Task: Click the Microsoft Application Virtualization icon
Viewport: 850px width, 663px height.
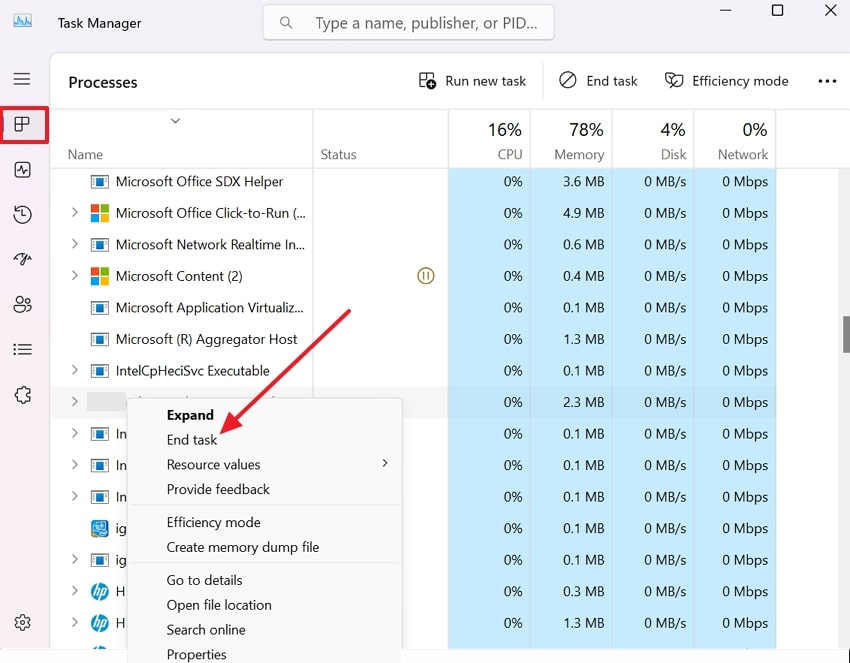Action: pyautogui.click(x=100, y=308)
